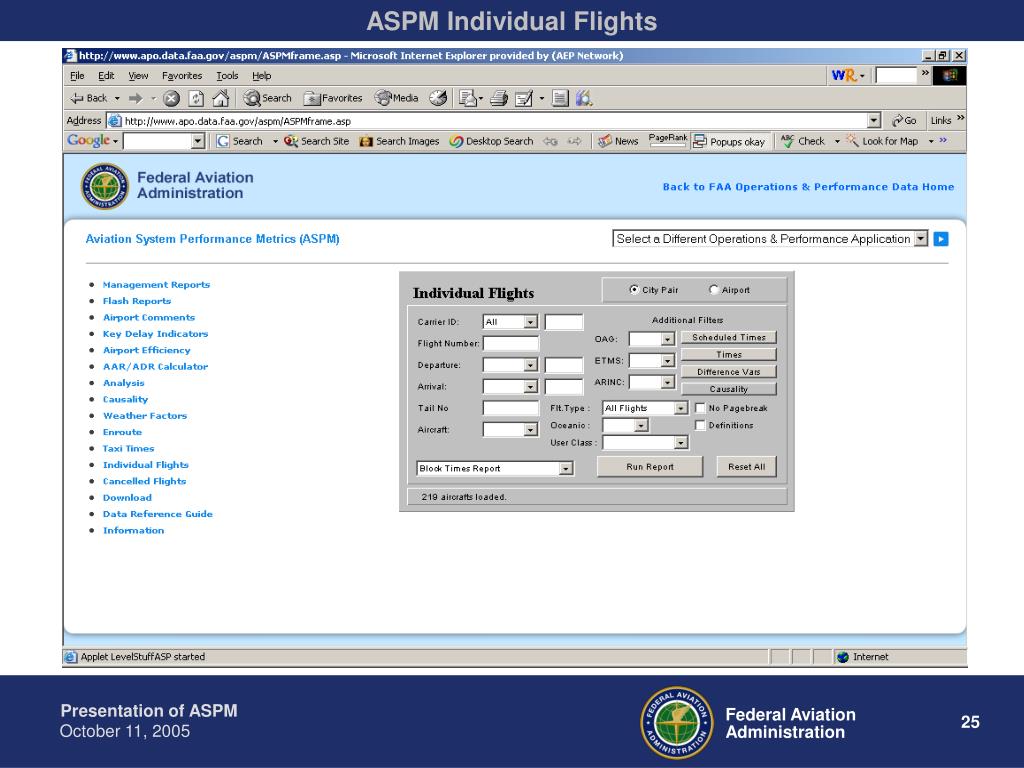Image resolution: width=1024 pixels, height=768 pixels.
Task: Click the Edit page icon
Action: click(524, 99)
